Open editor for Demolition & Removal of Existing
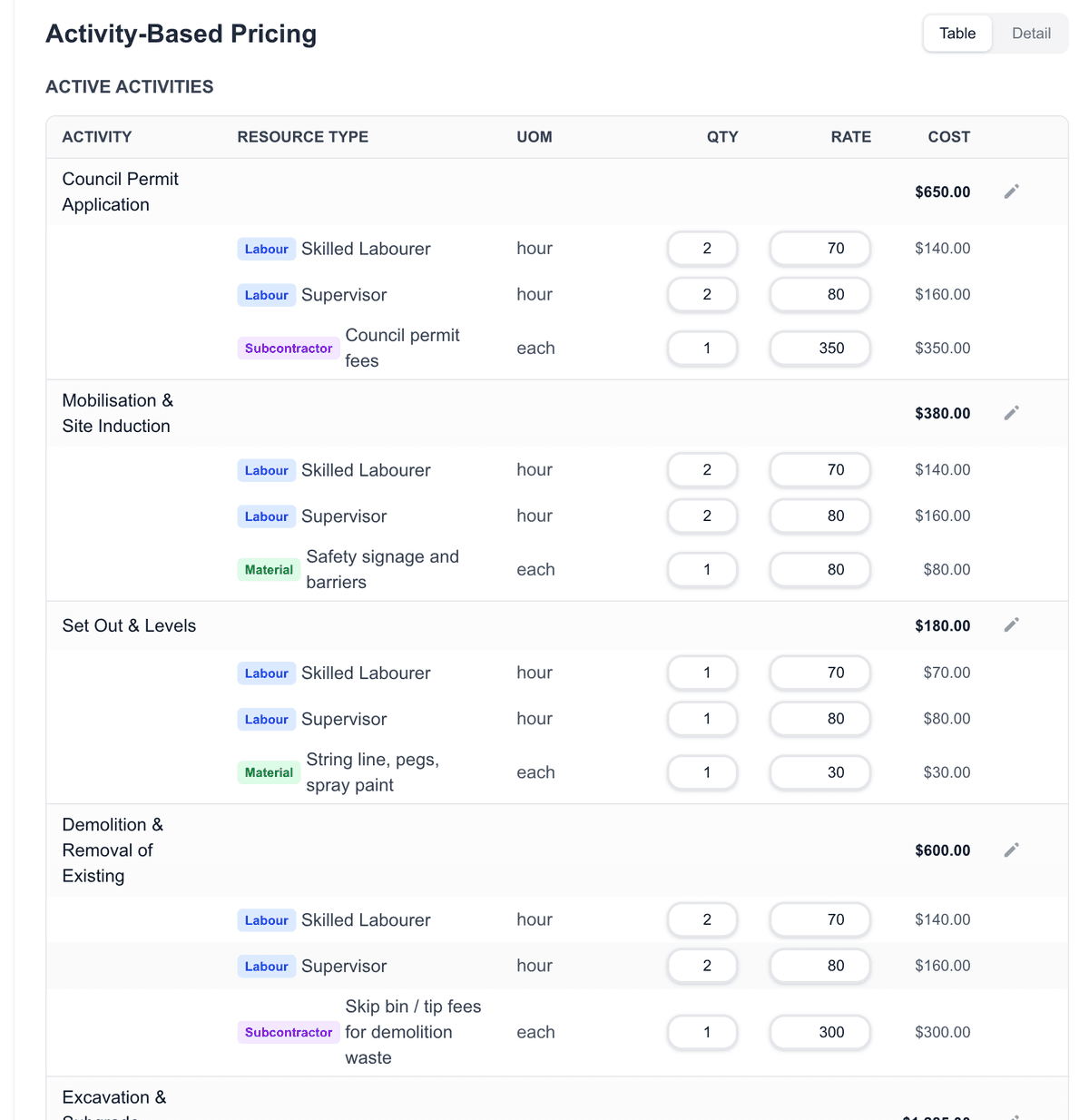 1011,850
